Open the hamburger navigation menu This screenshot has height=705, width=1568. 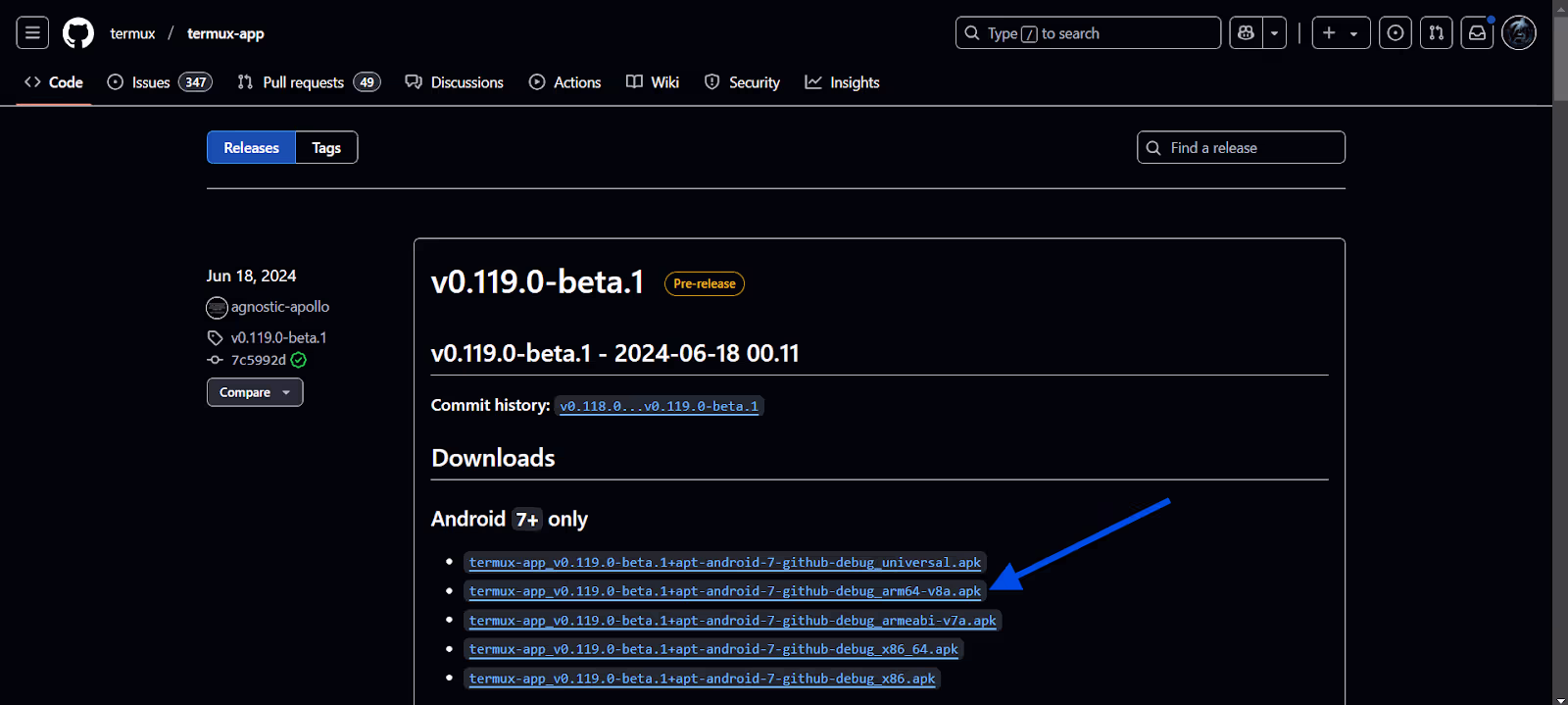pos(32,33)
